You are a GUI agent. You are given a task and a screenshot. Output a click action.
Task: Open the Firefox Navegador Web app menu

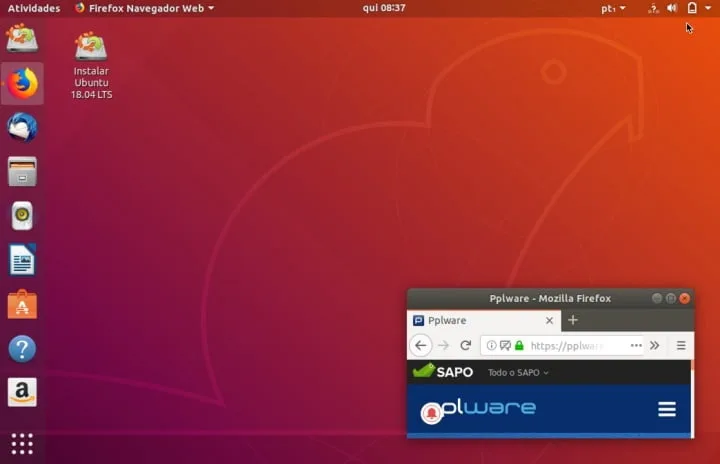[145, 8]
